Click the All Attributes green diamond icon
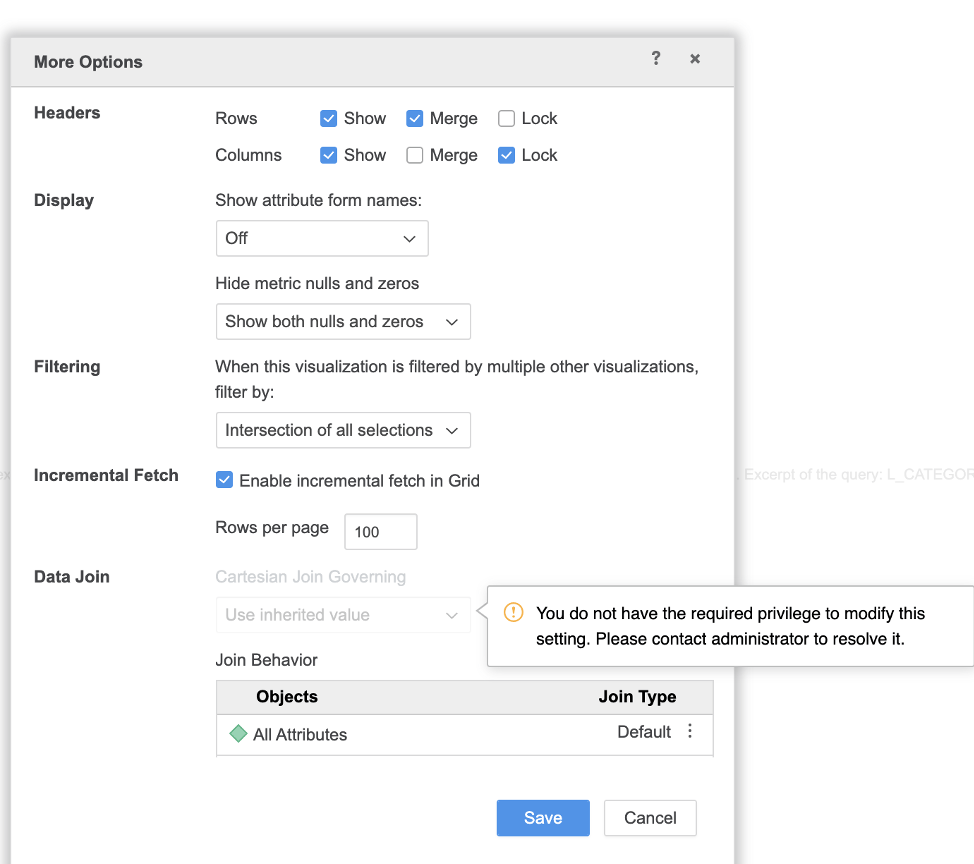974x864 pixels. 238,734
